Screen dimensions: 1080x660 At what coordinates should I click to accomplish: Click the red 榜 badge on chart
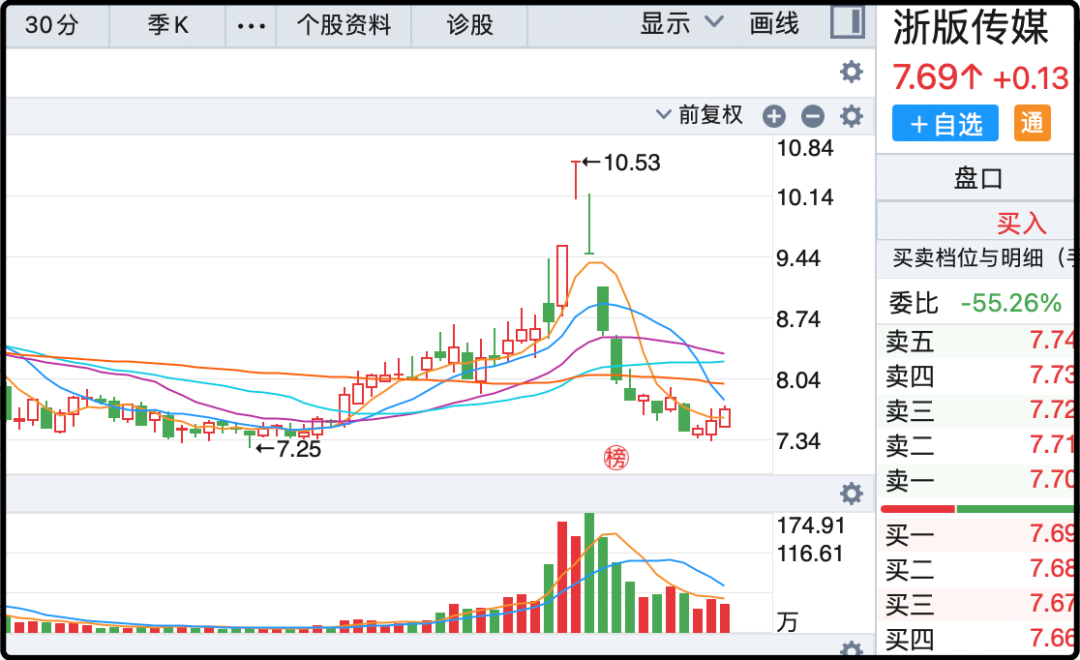click(x=618, y=458)
